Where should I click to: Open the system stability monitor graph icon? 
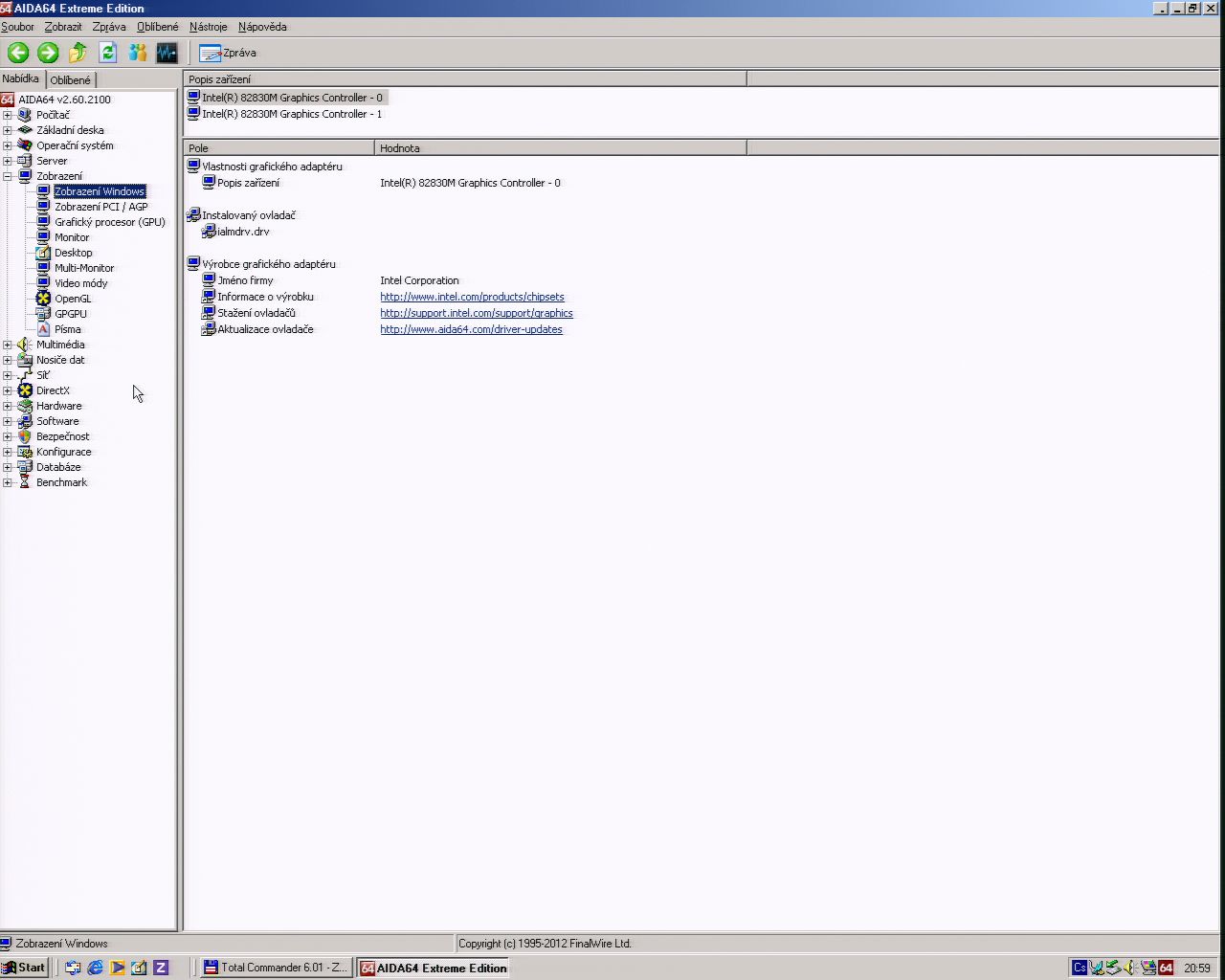coord(167,54)
